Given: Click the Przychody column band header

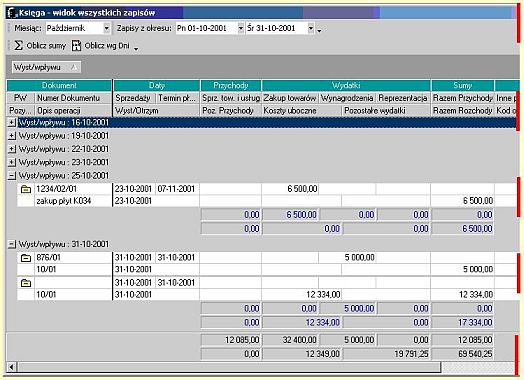Looking at the screenshot, I should (x=231, y=86).
